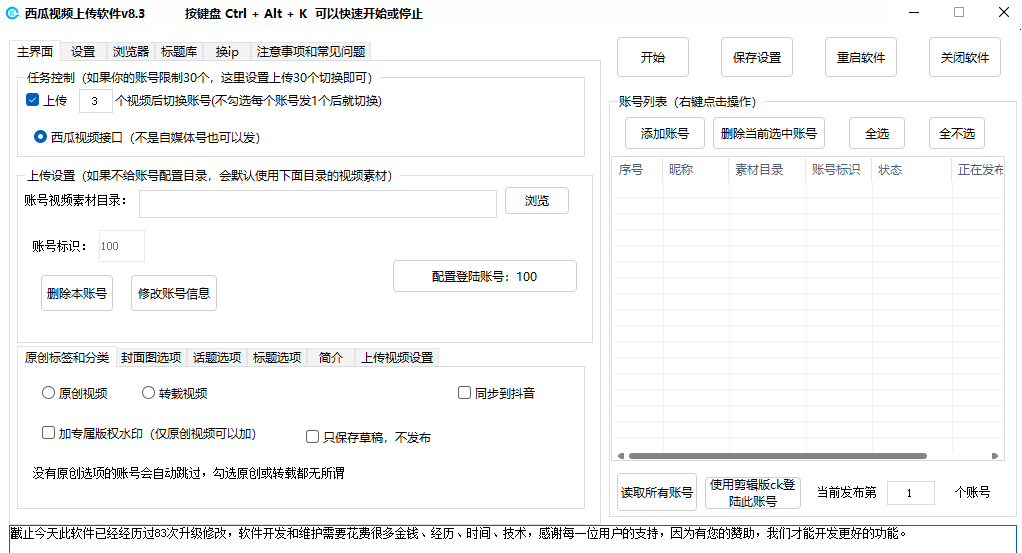The height and width of the screenshot is (553, 1022).
Task: Click the 修改账号信息 button
Action: [174, 293]
